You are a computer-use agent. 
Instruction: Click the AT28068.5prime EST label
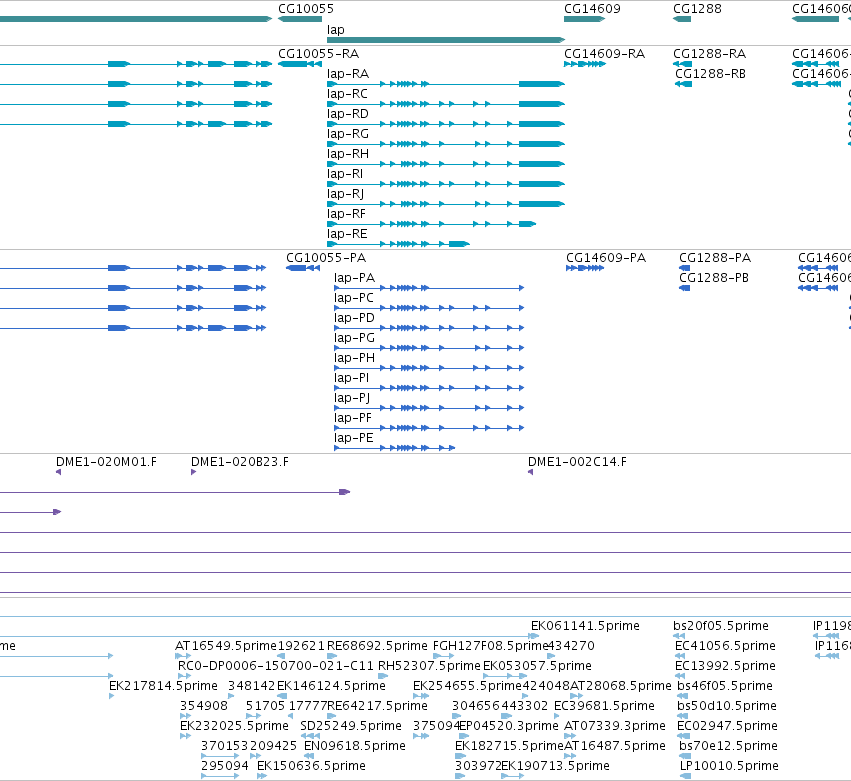pyautogui.click(x=620, y=686)
